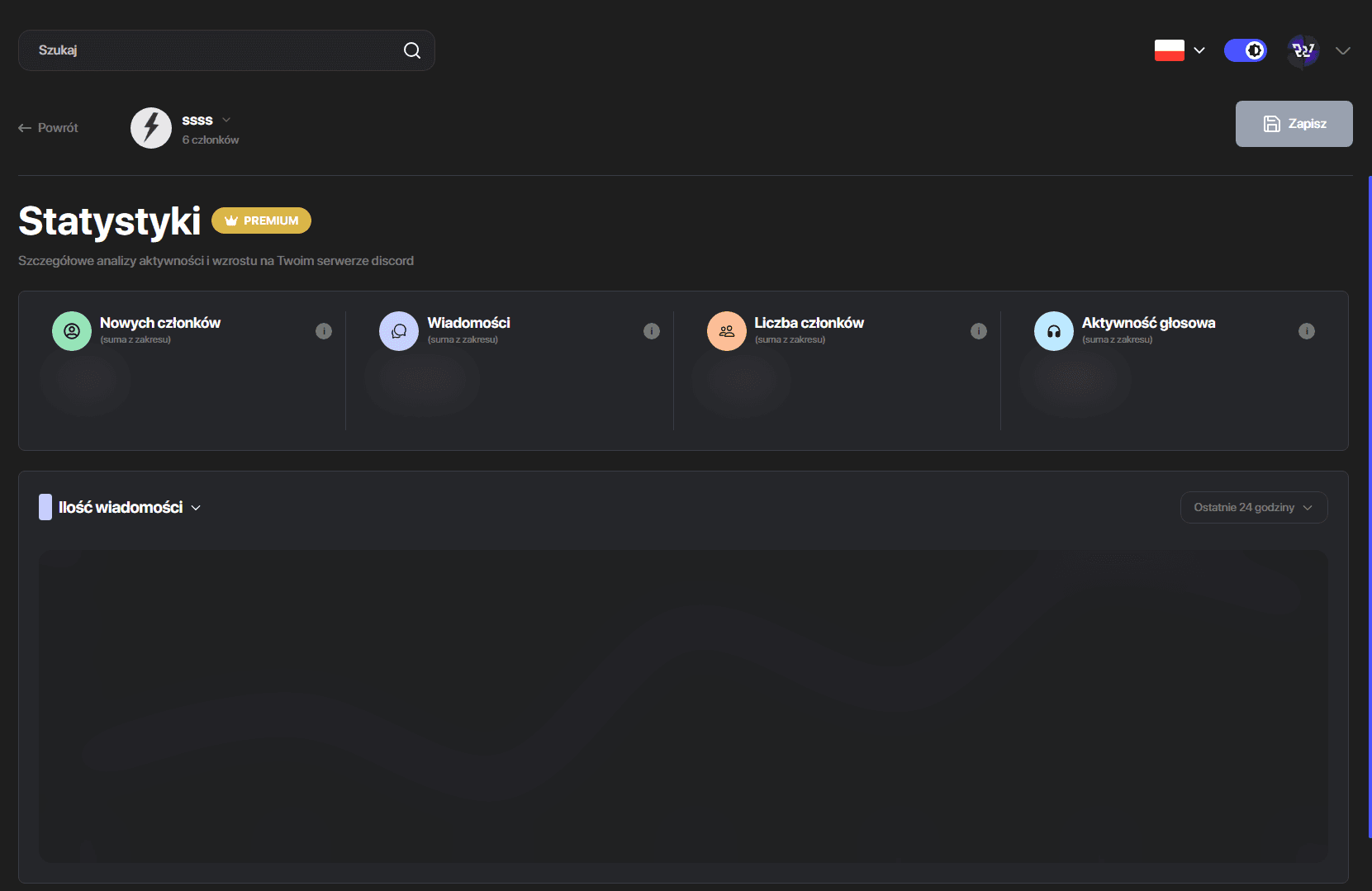Toggle the dark mode theme switch
Image resolution: width=1372 pixels, height=891 pixels.
(1246, 50)
